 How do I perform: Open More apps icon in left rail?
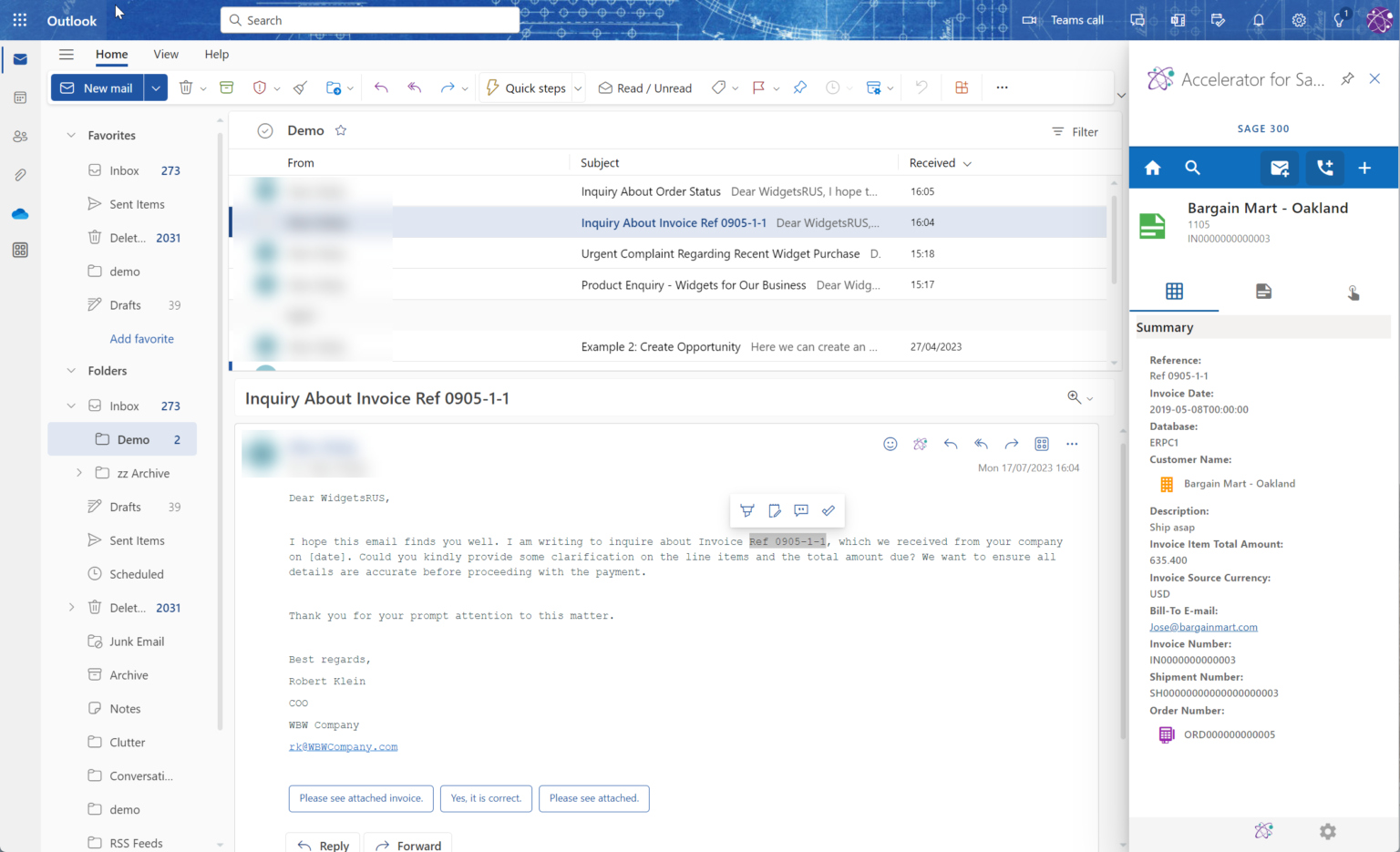tap(20, 250)
